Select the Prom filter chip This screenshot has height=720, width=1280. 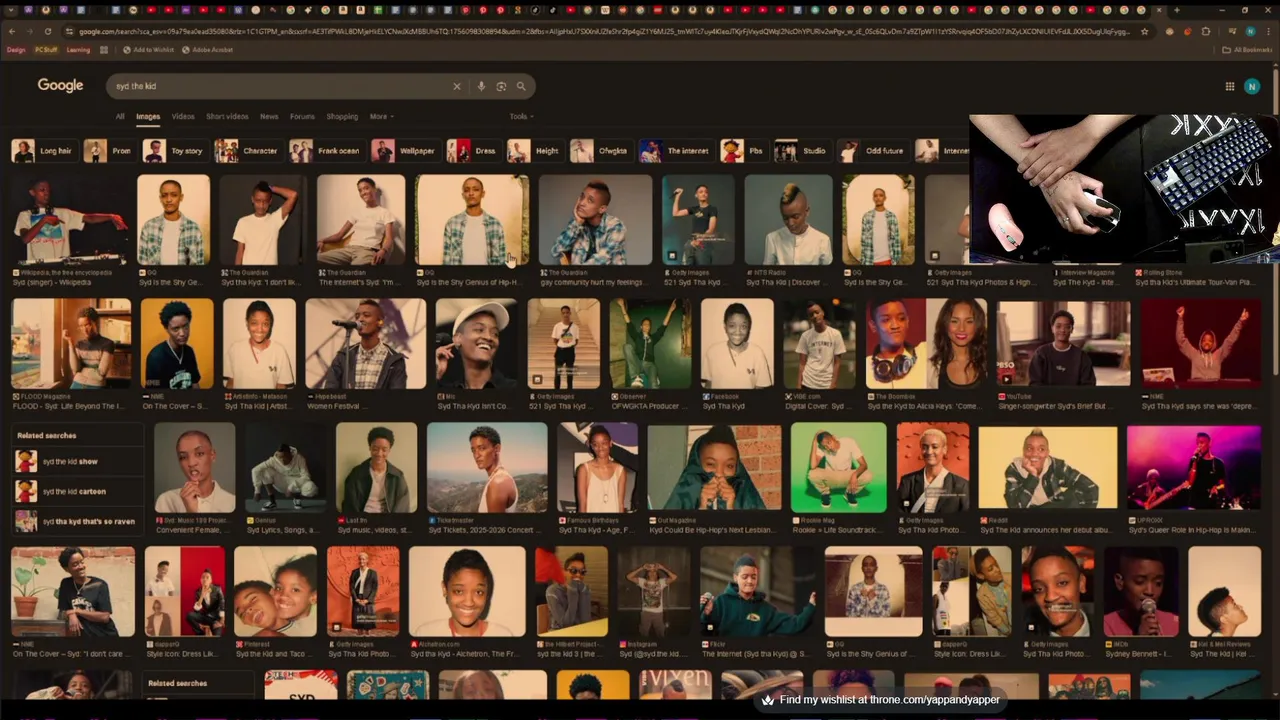coord(109,151)
